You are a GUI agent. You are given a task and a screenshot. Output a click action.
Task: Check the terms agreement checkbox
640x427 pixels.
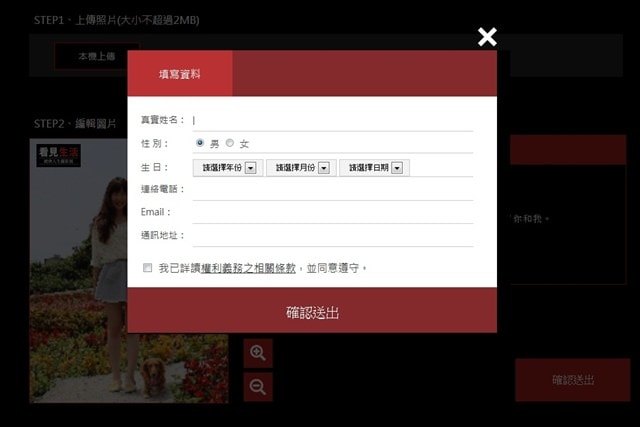tap(148, 268)
